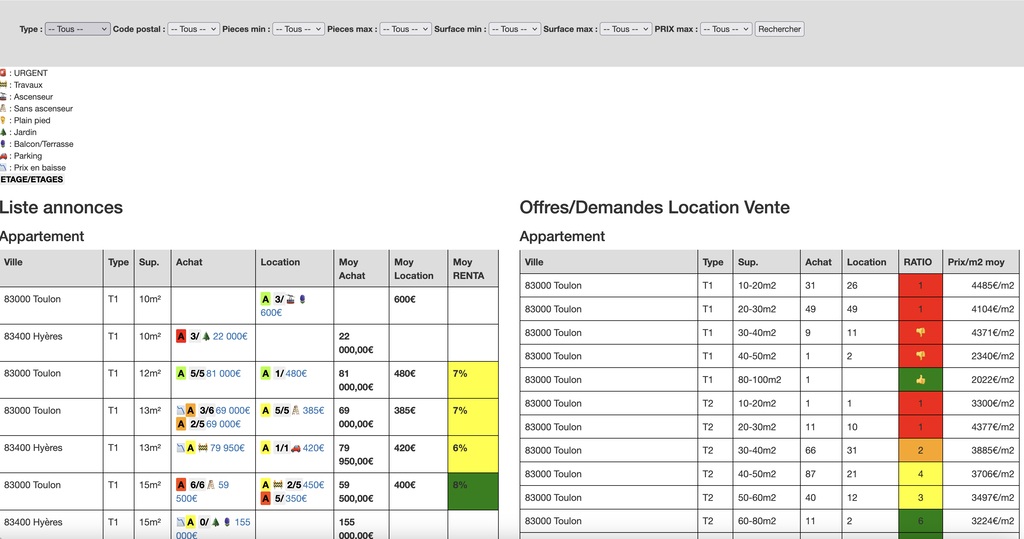Click the green 8% Moy RENTA cell
Screen dimensions: 1024x539
click(473, 492)
